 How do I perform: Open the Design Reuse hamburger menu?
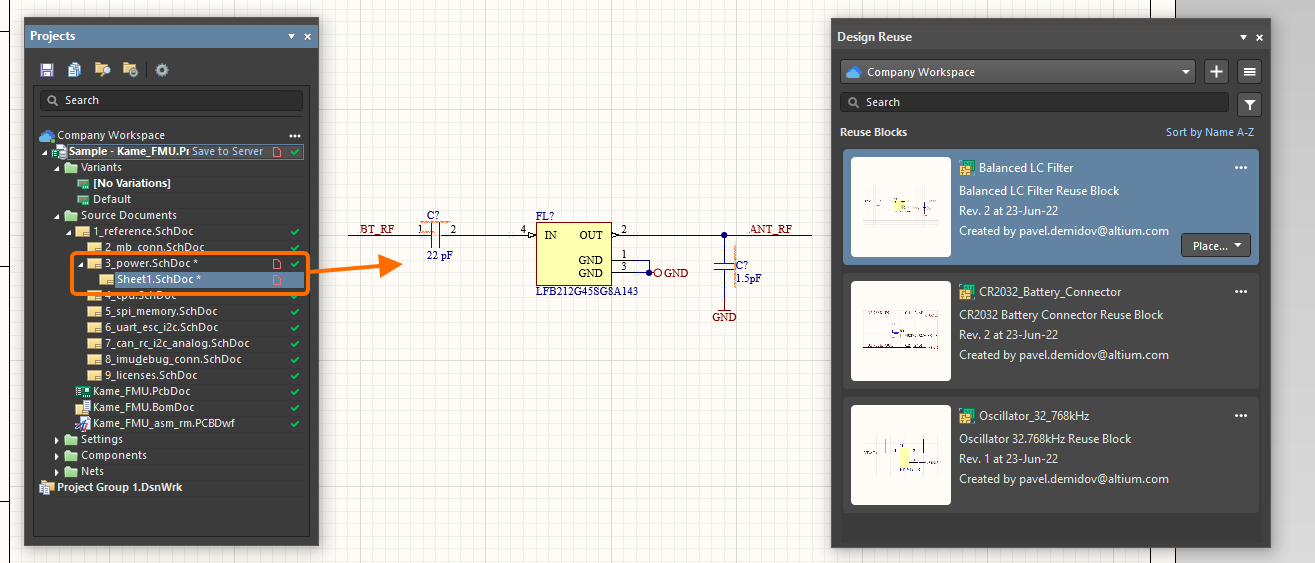point(1249,72)
